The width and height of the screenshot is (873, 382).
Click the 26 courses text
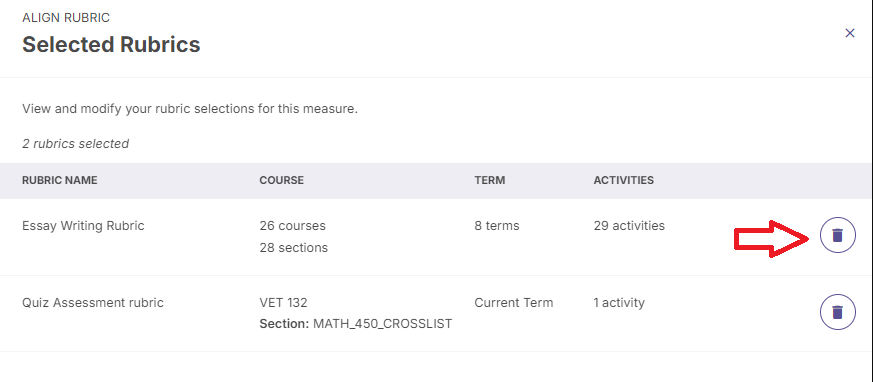click(x=292, y=226)
